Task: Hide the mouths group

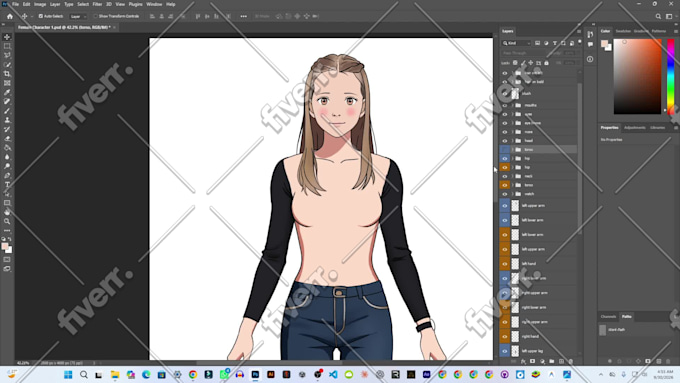Action: (x=505, y=105)
